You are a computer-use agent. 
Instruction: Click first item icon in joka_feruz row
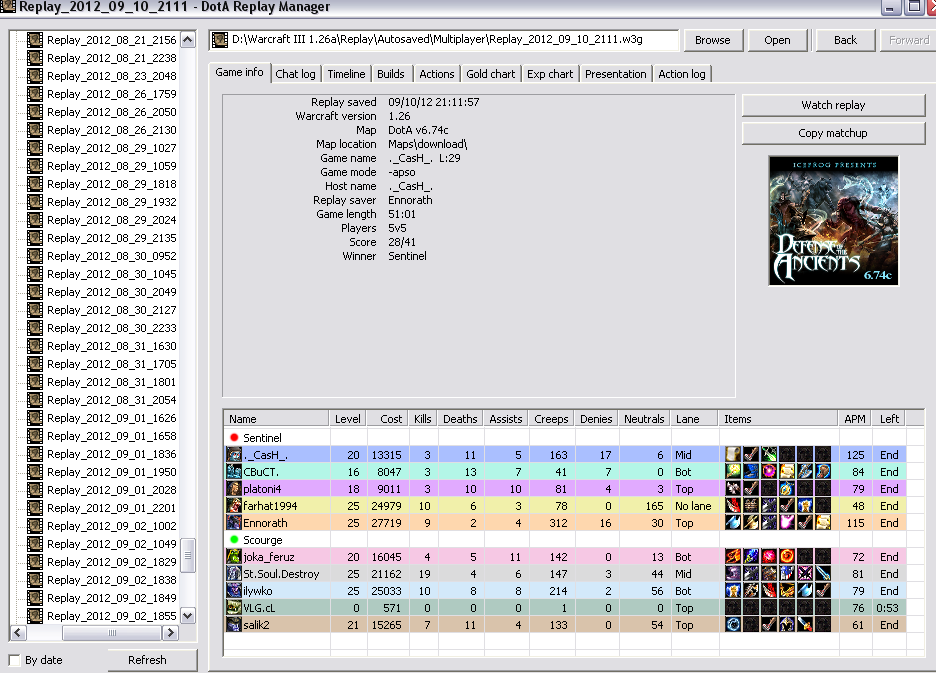pos(732,557)
